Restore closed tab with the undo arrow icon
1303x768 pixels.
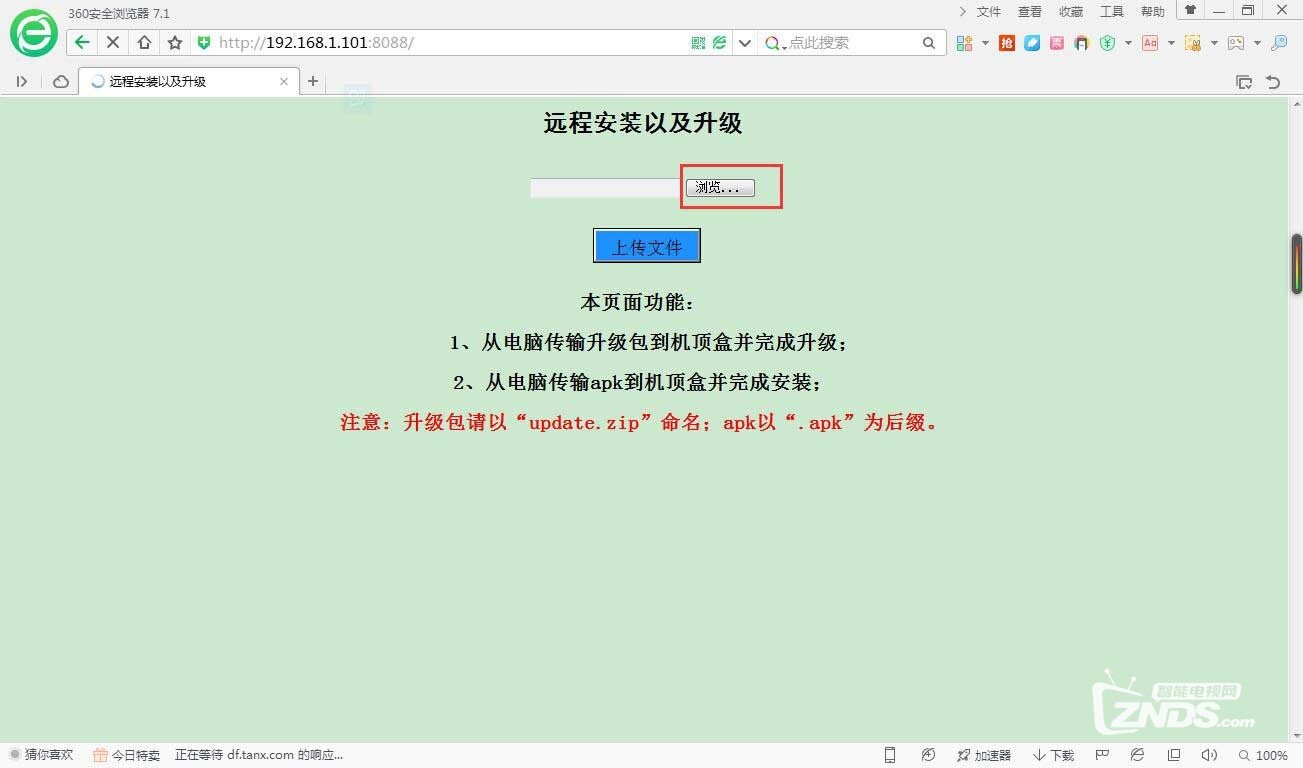(1273, 82)
